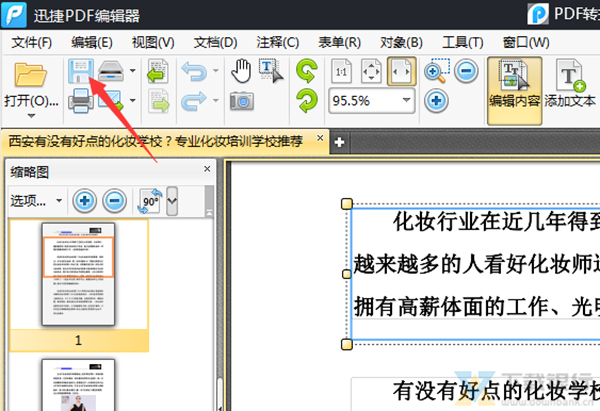Click the 添加文本 add text tool
The height and width of the screenshot is (411, 600).
(570, 85)
